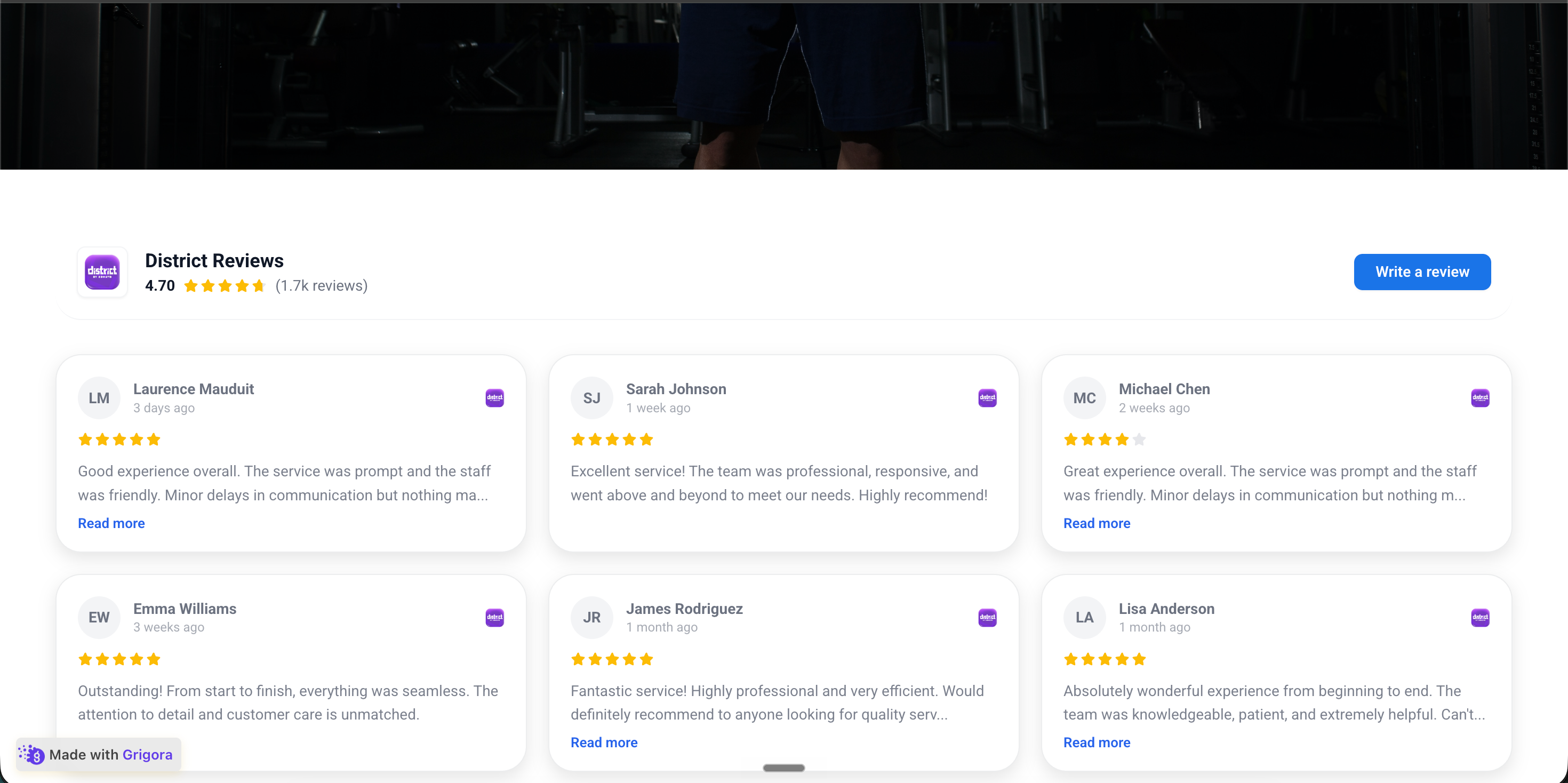Expand Michael Chen's review with Read more

[x=1096, y=523]
